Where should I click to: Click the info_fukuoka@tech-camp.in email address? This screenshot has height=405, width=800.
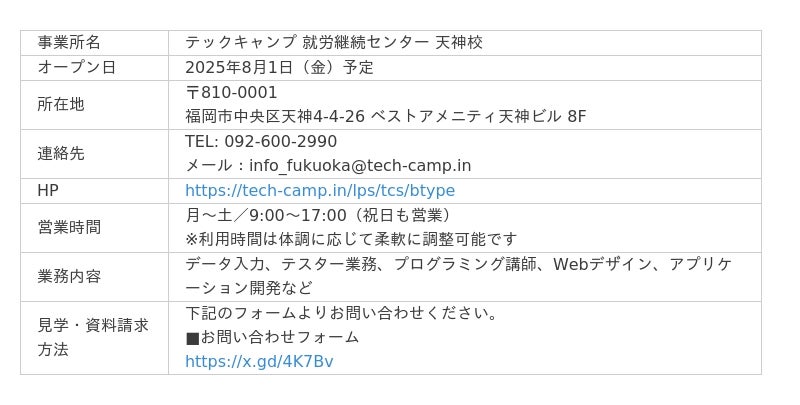tap(360, 166)
